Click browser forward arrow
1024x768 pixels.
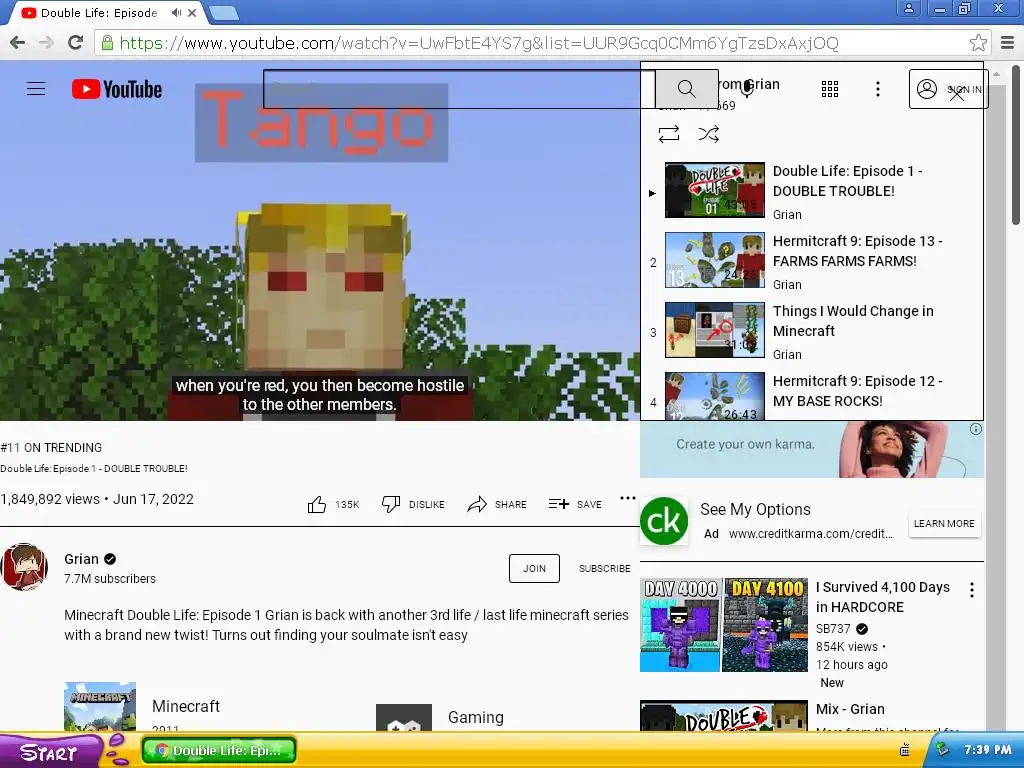(46, 43)
